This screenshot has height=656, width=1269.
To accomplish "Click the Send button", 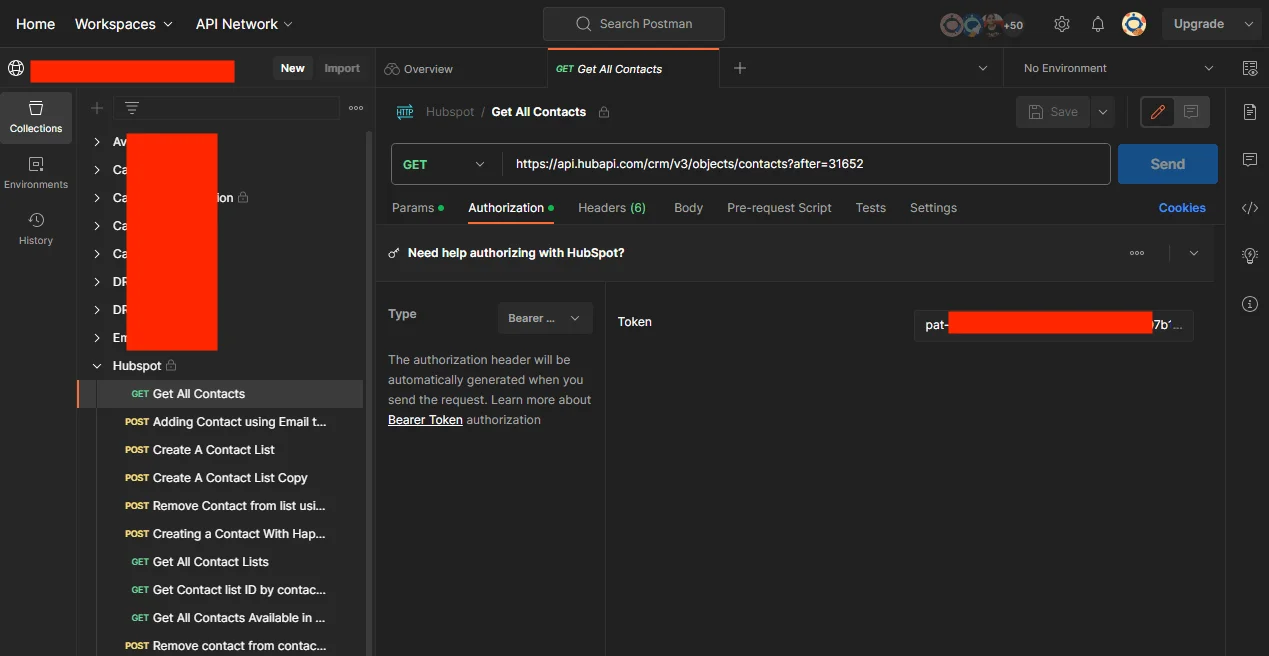I will click(1167, 164).
